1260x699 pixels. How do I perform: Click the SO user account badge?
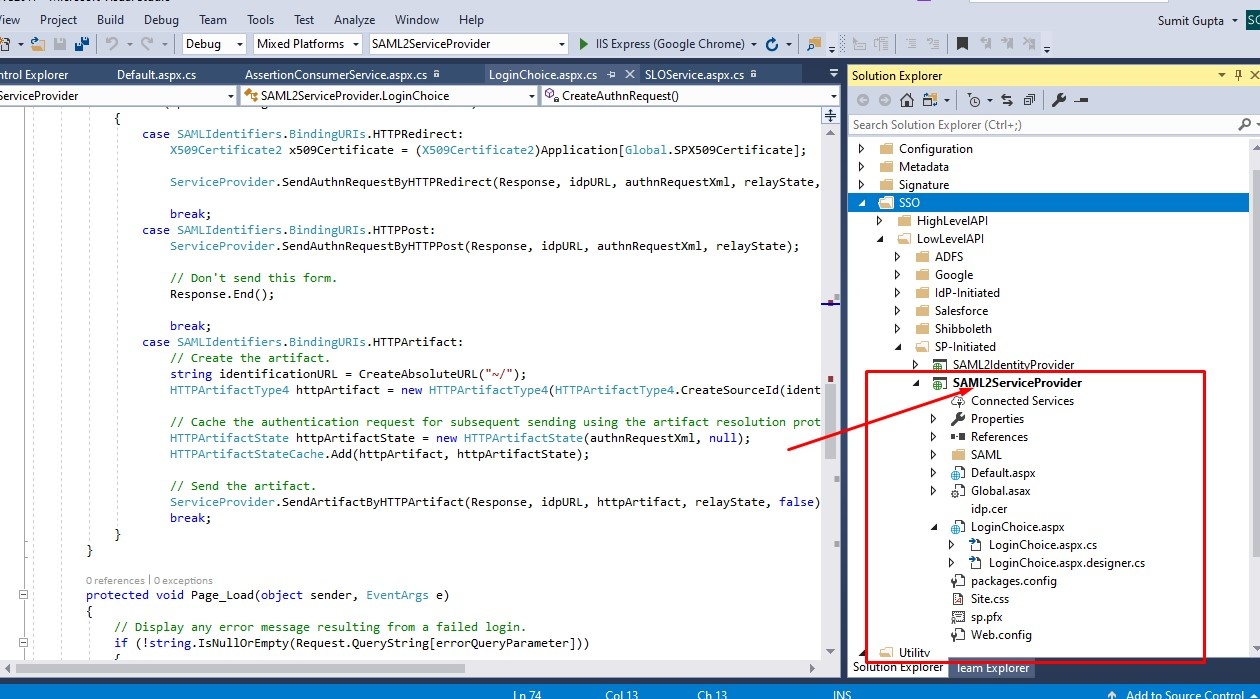click(x=1253, y=20)
